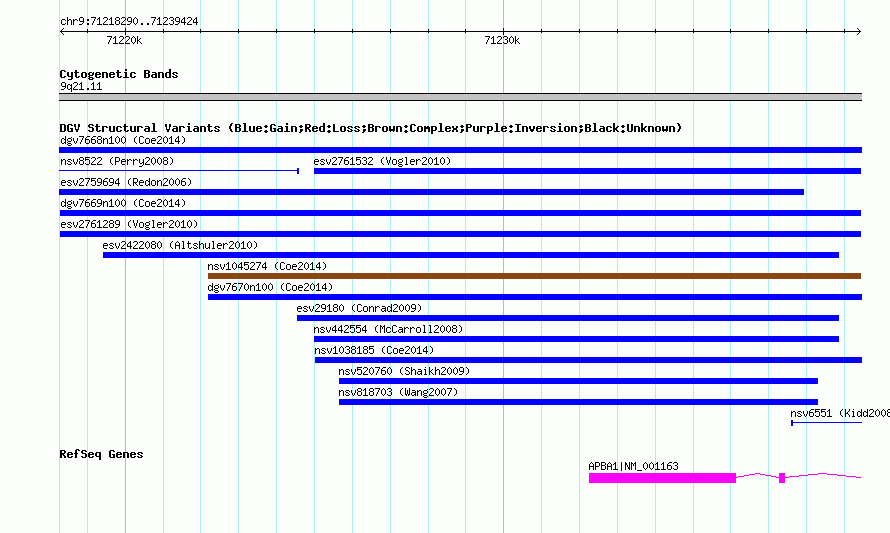Click the nsv1038185 (Coe2014) variant bar
890x533 pixels.
pos(588,360)
